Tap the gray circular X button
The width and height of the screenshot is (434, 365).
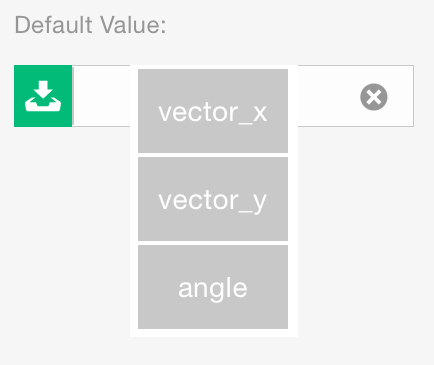click(x=374, y=97)
